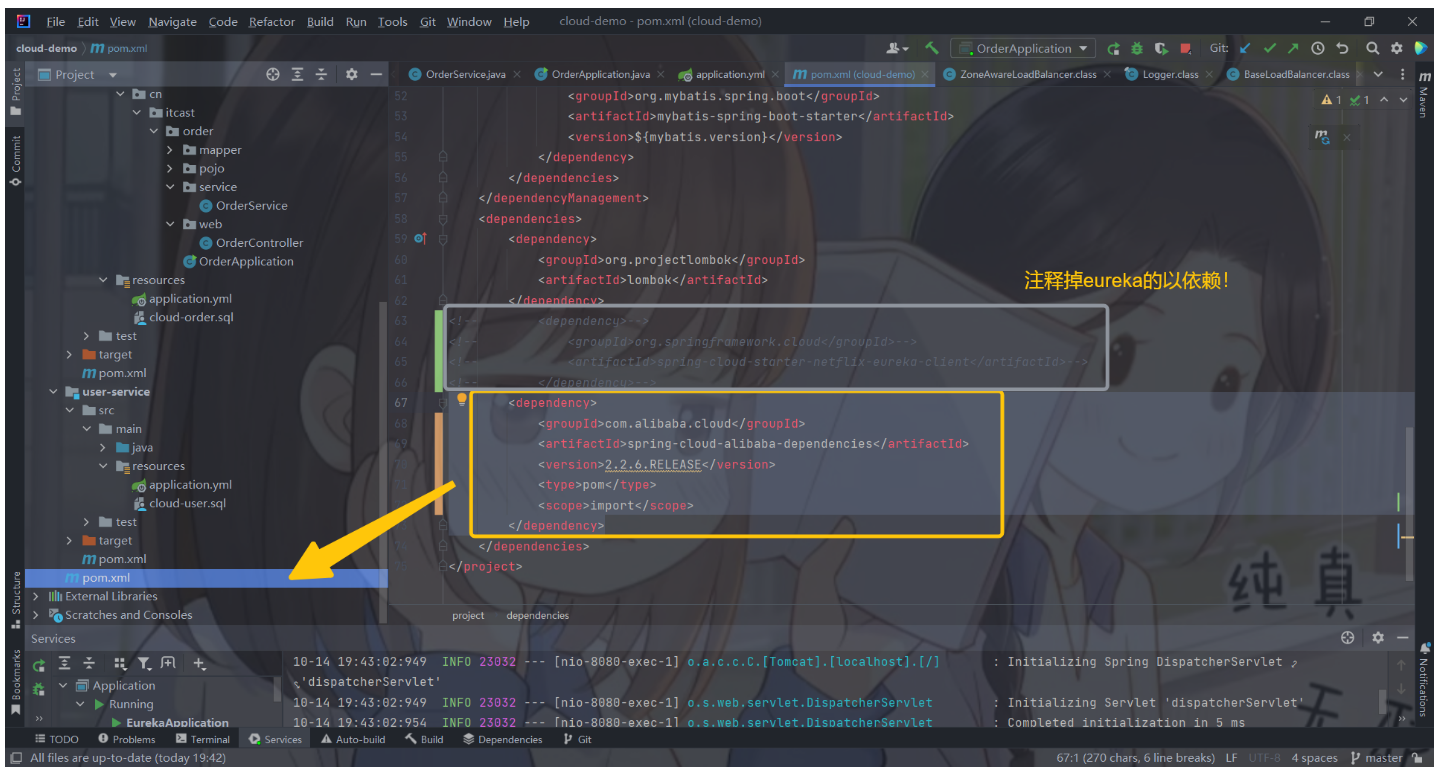The height and width of the screenshot is (781, 1441).
Task: Click Collapse All icon in Project panel
Action: point(321,74)
